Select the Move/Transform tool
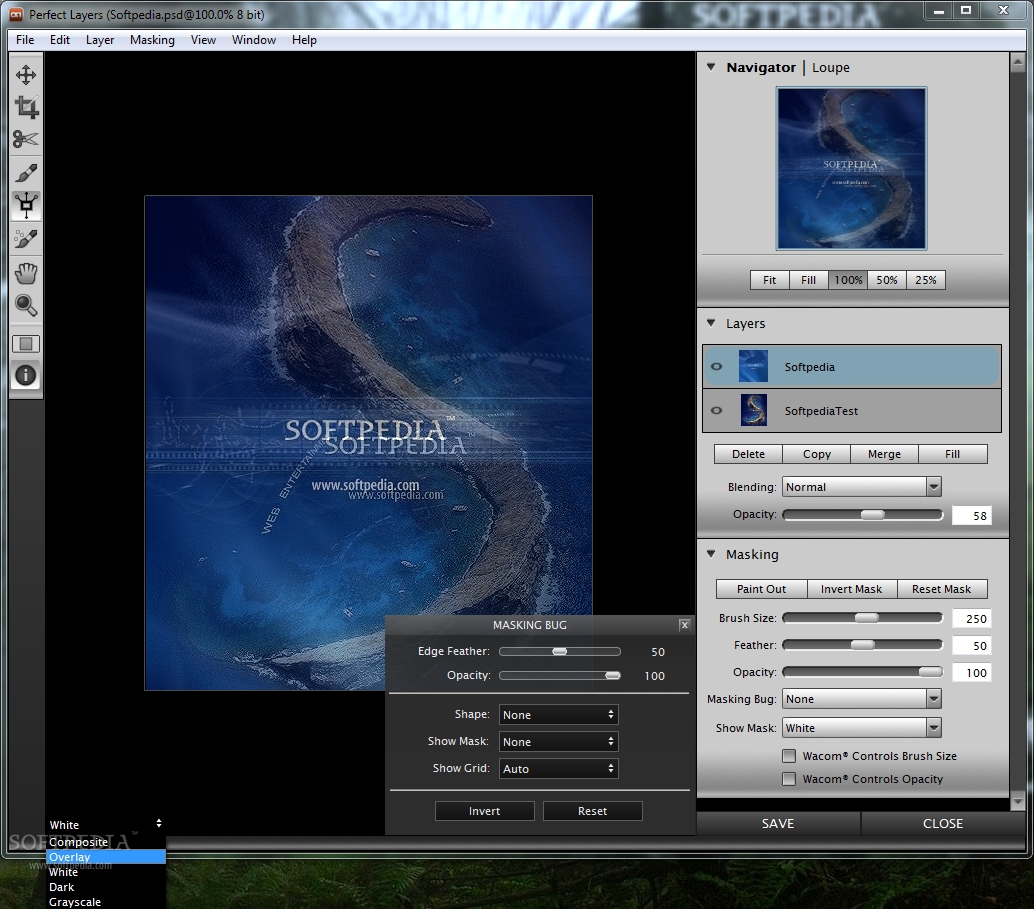 [x=26, y=75]
